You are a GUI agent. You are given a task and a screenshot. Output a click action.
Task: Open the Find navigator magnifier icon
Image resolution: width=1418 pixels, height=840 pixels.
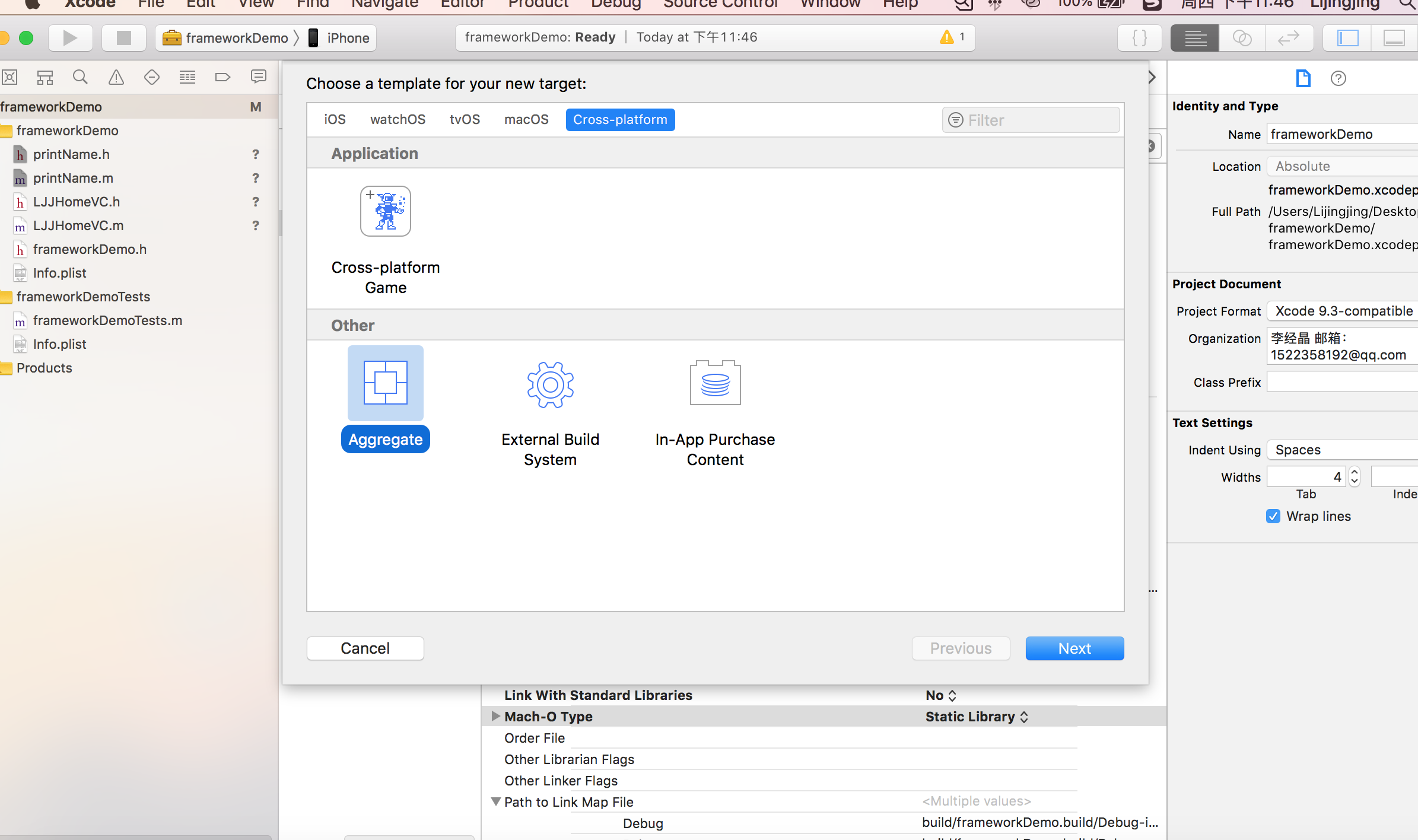point(80,77)
